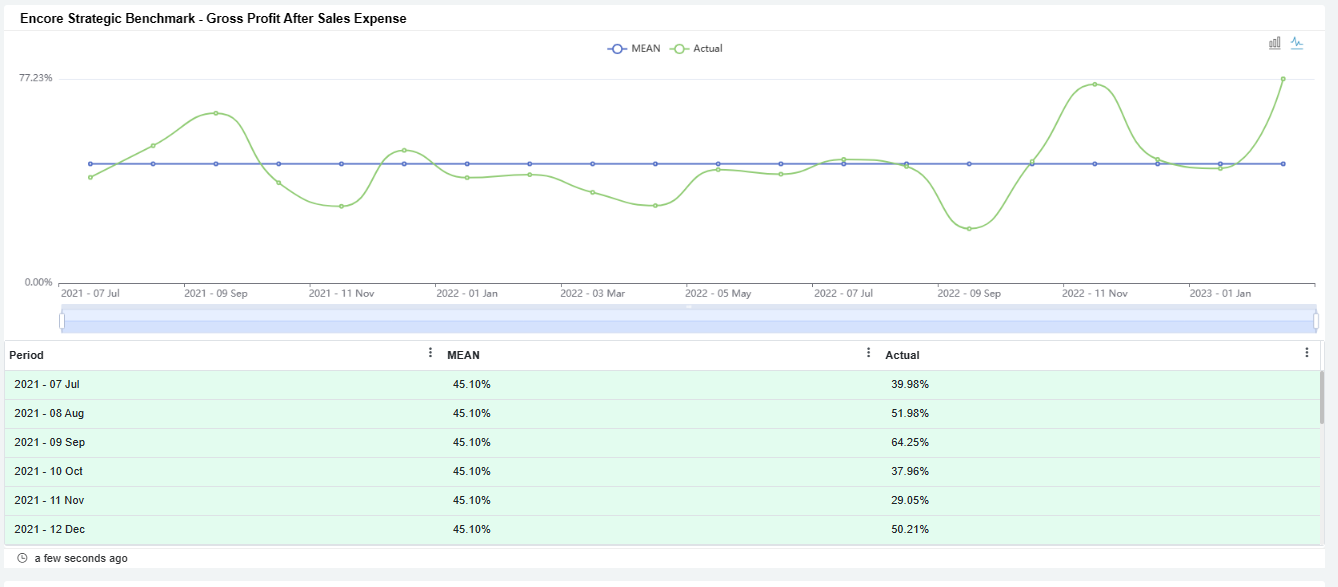This screenshot has height=587, width=1338.
Task: Sort table by Actual column header
Action: point(902,355)
